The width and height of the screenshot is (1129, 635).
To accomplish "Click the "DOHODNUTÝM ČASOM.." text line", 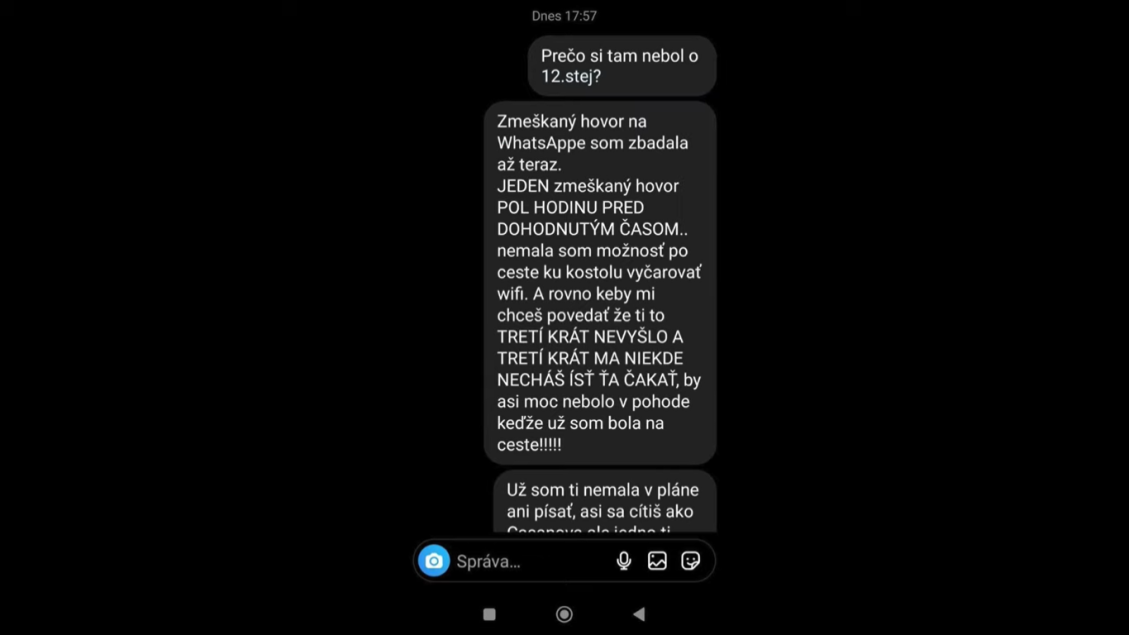I will 592,230.
